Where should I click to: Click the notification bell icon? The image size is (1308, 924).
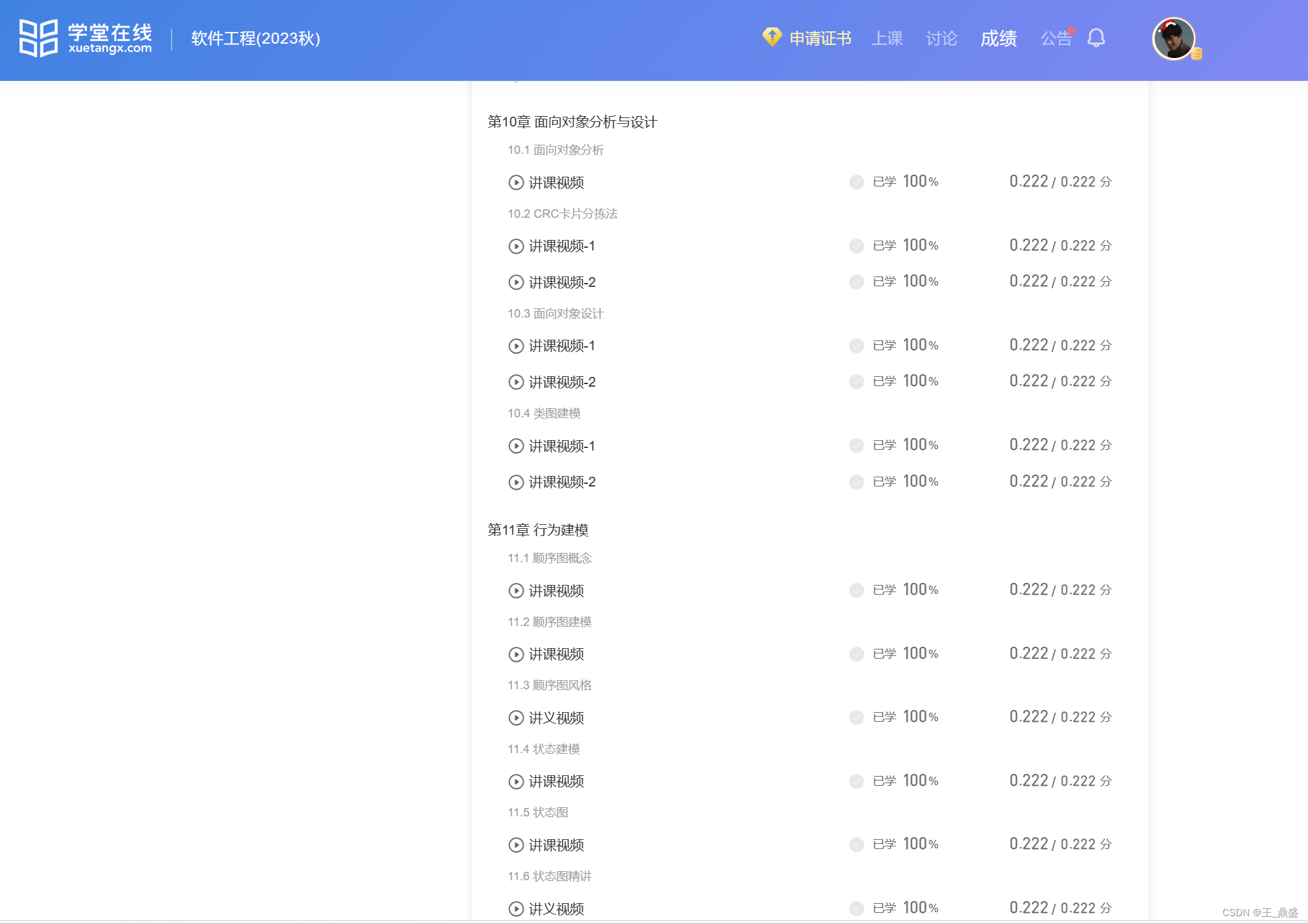(1096, 38)
